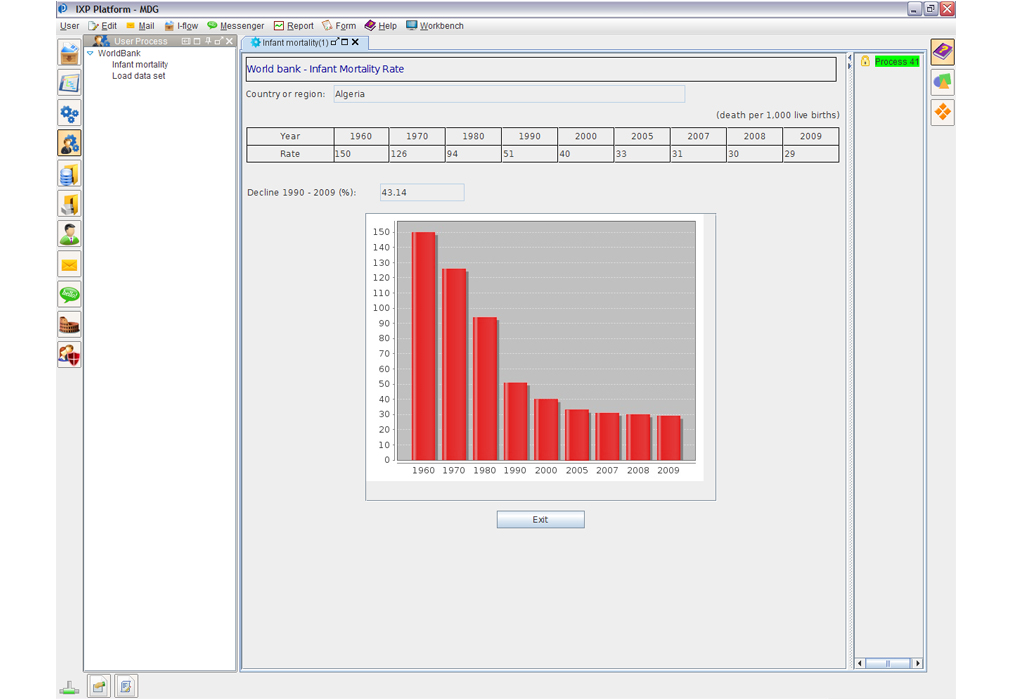Click the 2005 year header cell
The width and height of the screenshot is (1015, 700).
[642, 136]
